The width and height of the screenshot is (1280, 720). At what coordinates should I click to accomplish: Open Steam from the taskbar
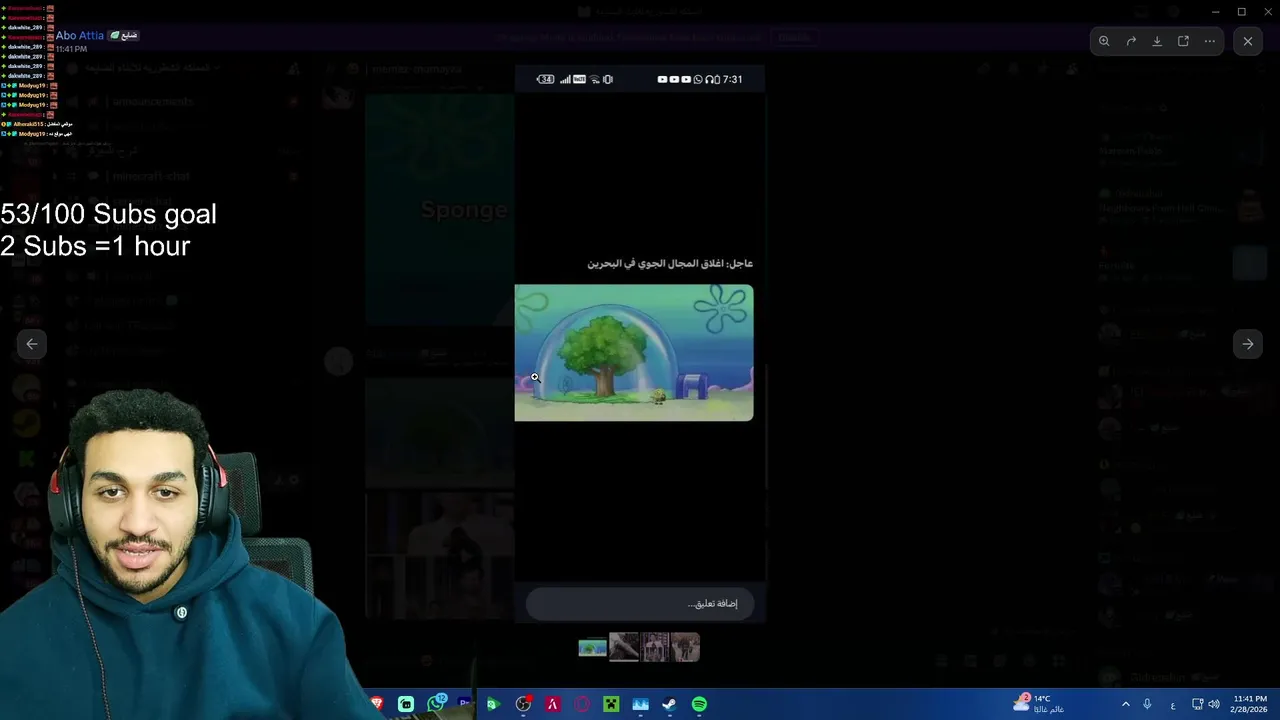pyautogui.click(x=669, y=704)
